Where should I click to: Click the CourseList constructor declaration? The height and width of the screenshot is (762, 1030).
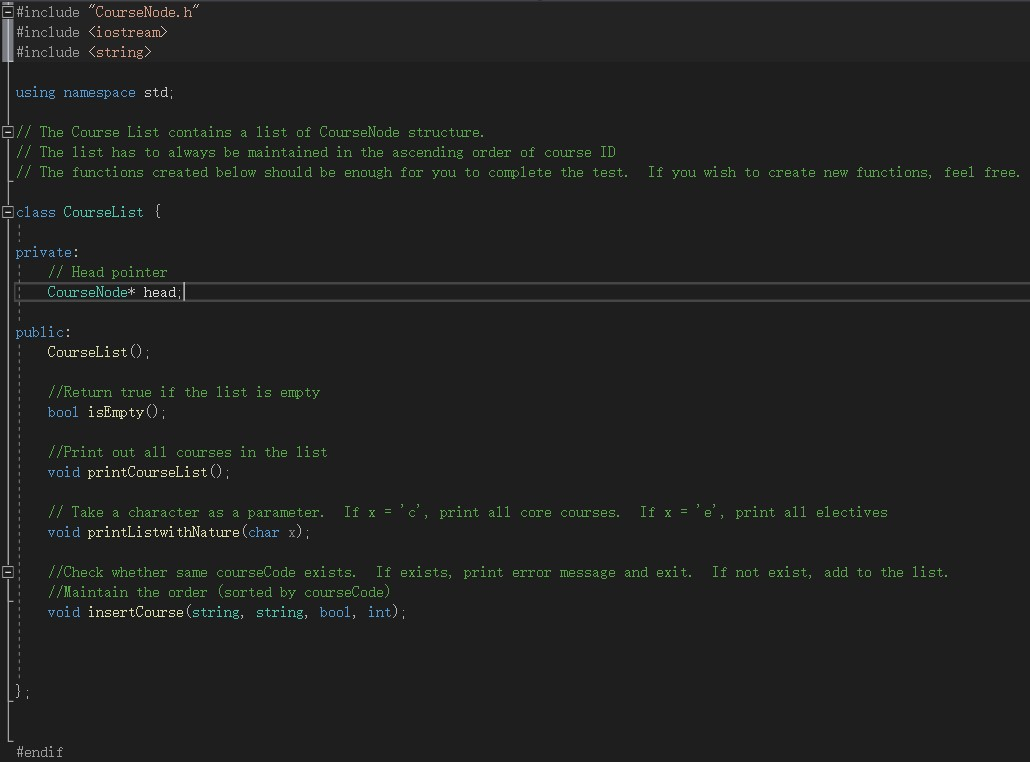point(95,351)
